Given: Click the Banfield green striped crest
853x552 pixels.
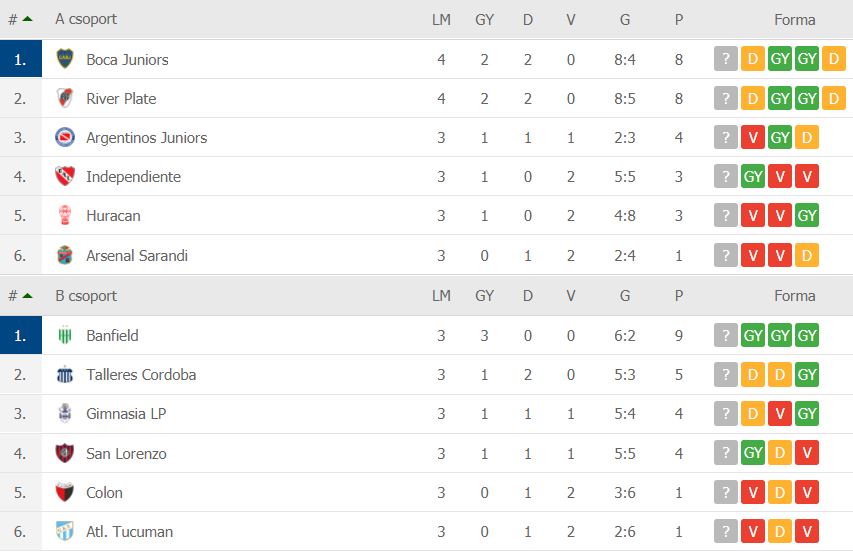Looking at the screenshot, I should click(65, 335).
